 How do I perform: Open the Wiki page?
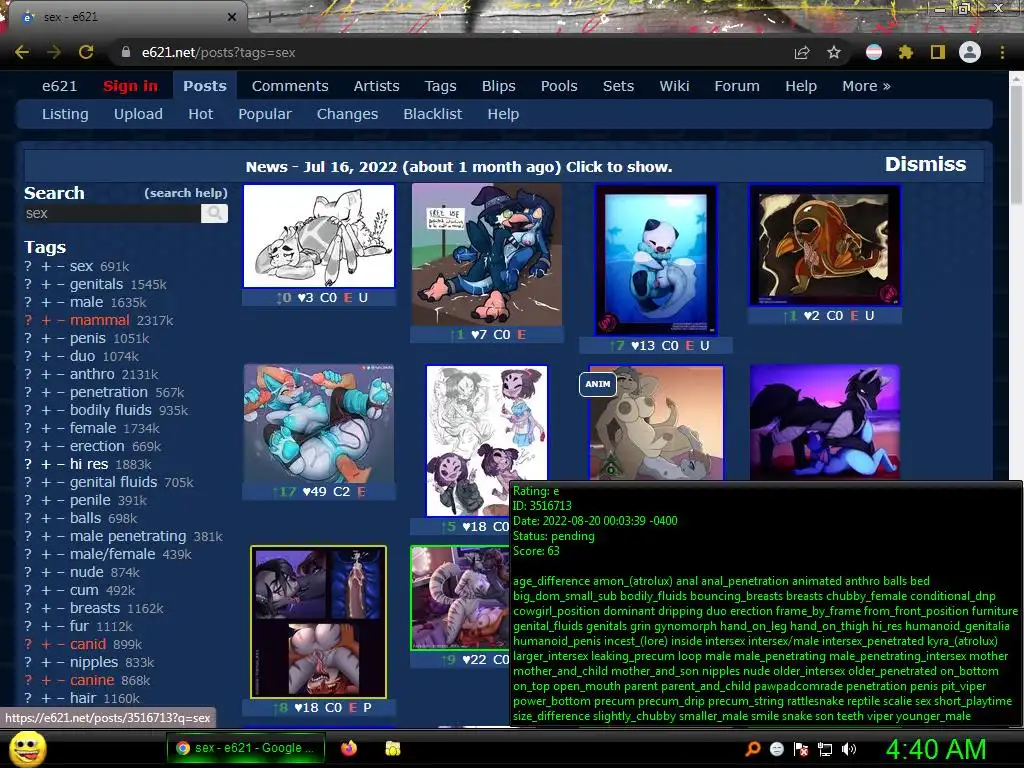[674, 86]
